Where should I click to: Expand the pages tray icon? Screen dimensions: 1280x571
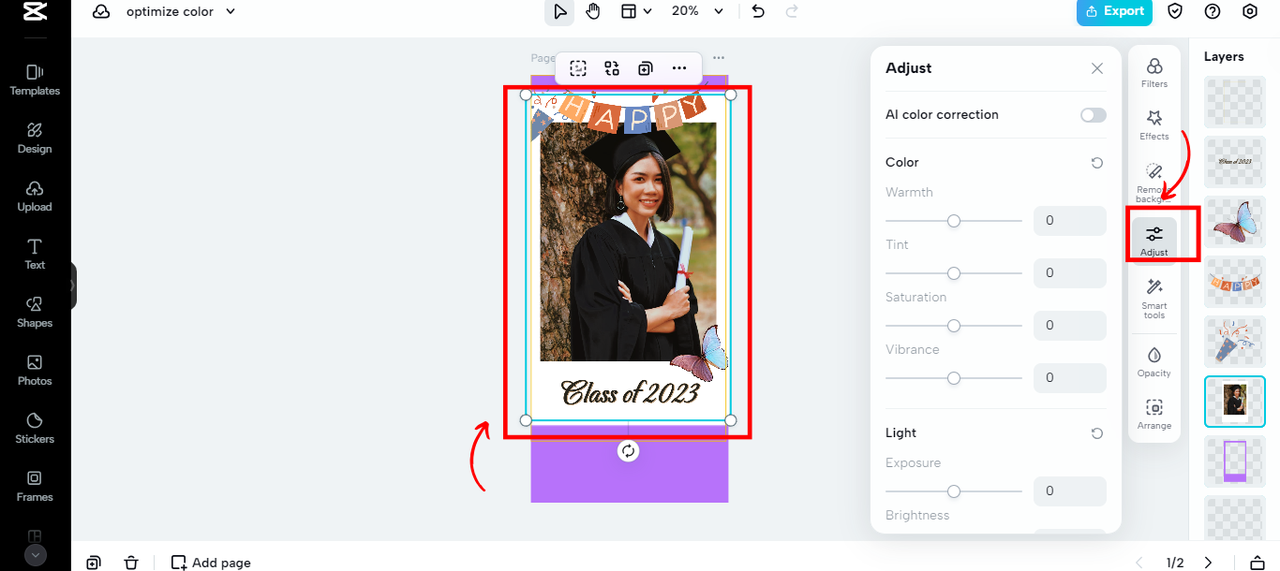pyautogui.click(x=1257, y=562)
